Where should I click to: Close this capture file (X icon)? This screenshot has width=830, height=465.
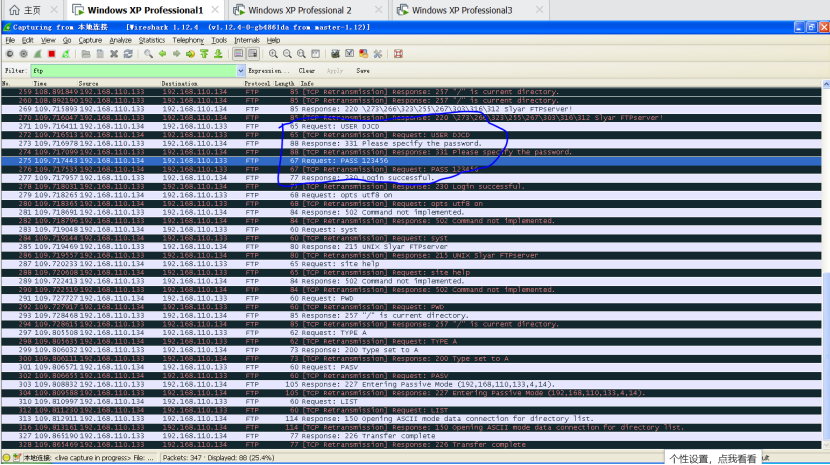point(114,54)
